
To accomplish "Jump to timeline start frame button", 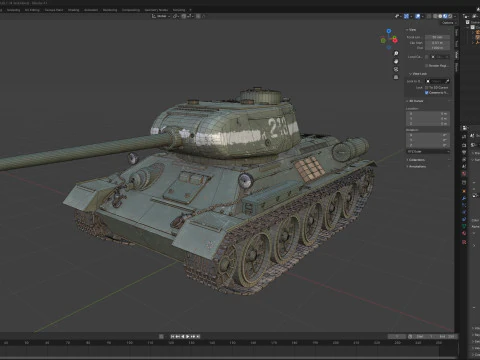I will [x=172, y=337].
